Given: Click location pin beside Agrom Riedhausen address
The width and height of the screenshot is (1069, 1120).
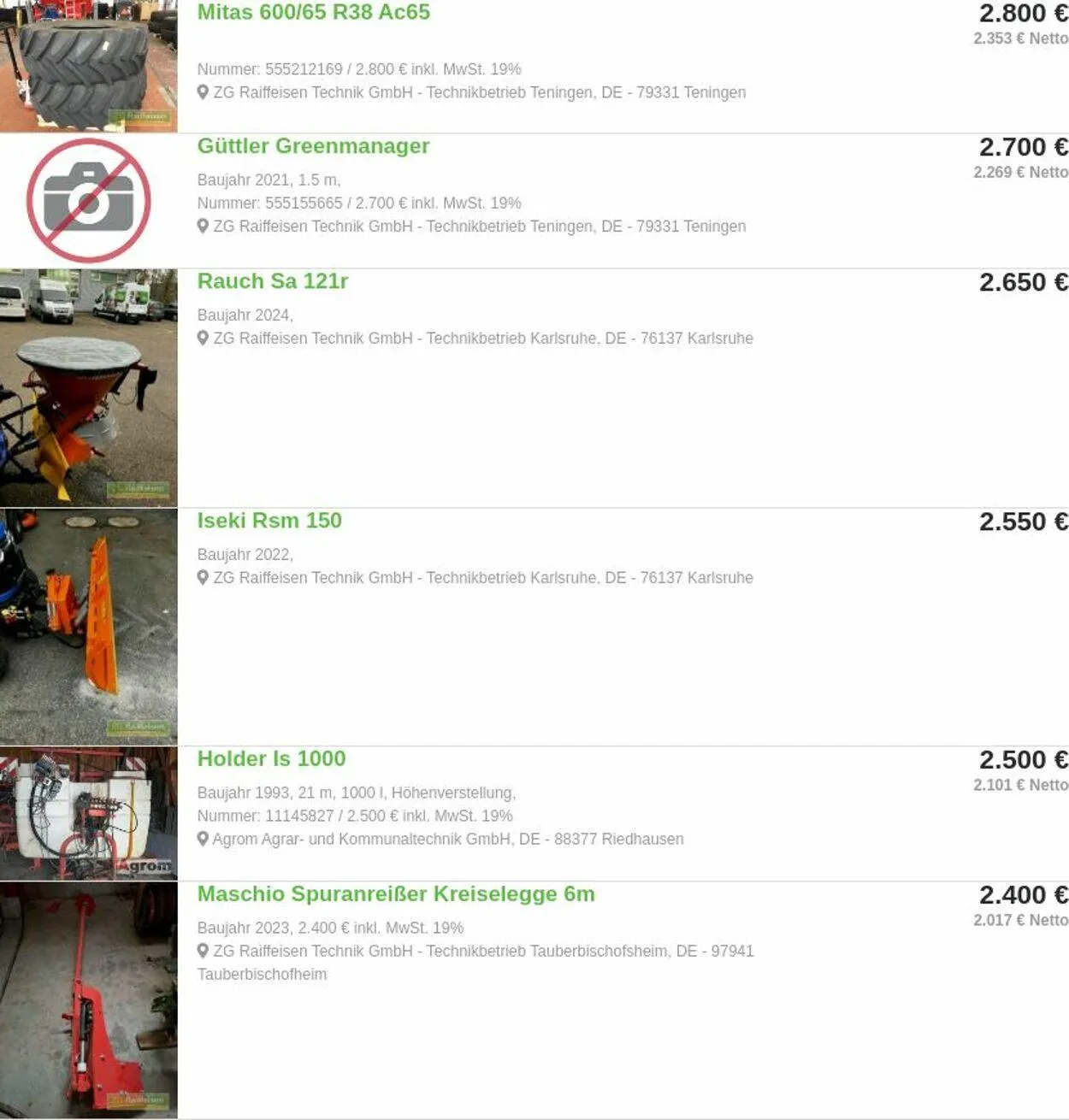Looking at the screenshot, I should point(203,839).
